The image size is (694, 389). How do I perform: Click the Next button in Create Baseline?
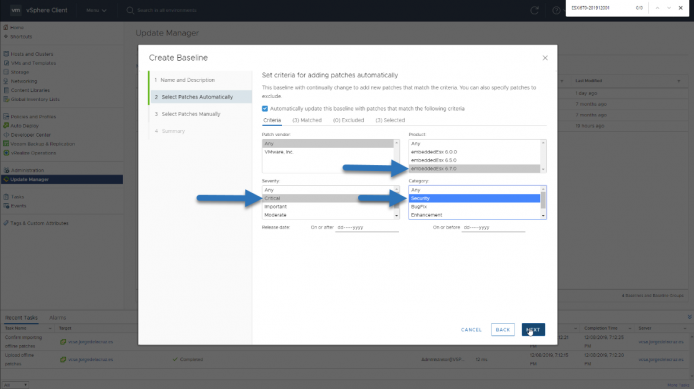point(533,330)
